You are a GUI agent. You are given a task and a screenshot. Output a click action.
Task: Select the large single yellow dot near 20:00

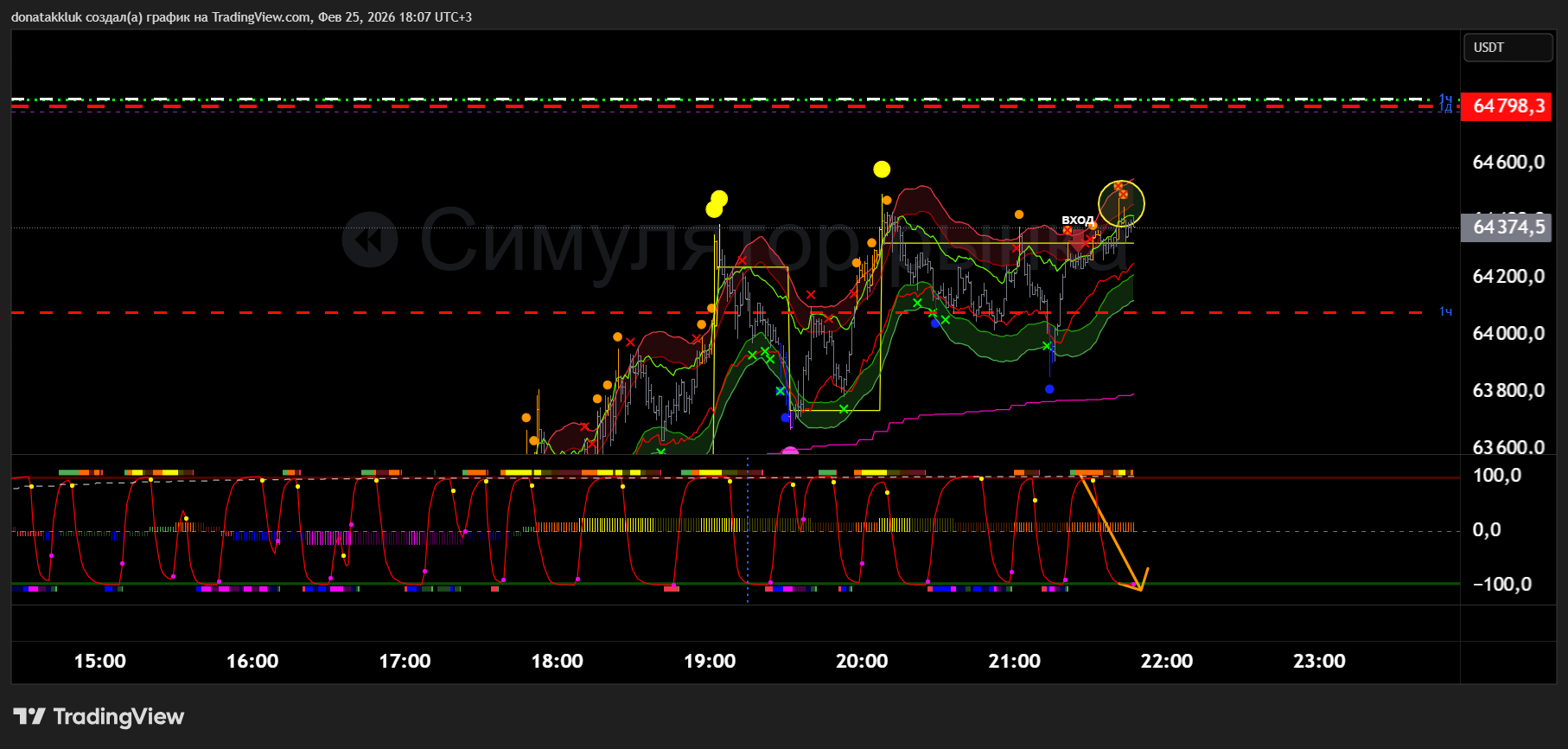click(882, 170)
